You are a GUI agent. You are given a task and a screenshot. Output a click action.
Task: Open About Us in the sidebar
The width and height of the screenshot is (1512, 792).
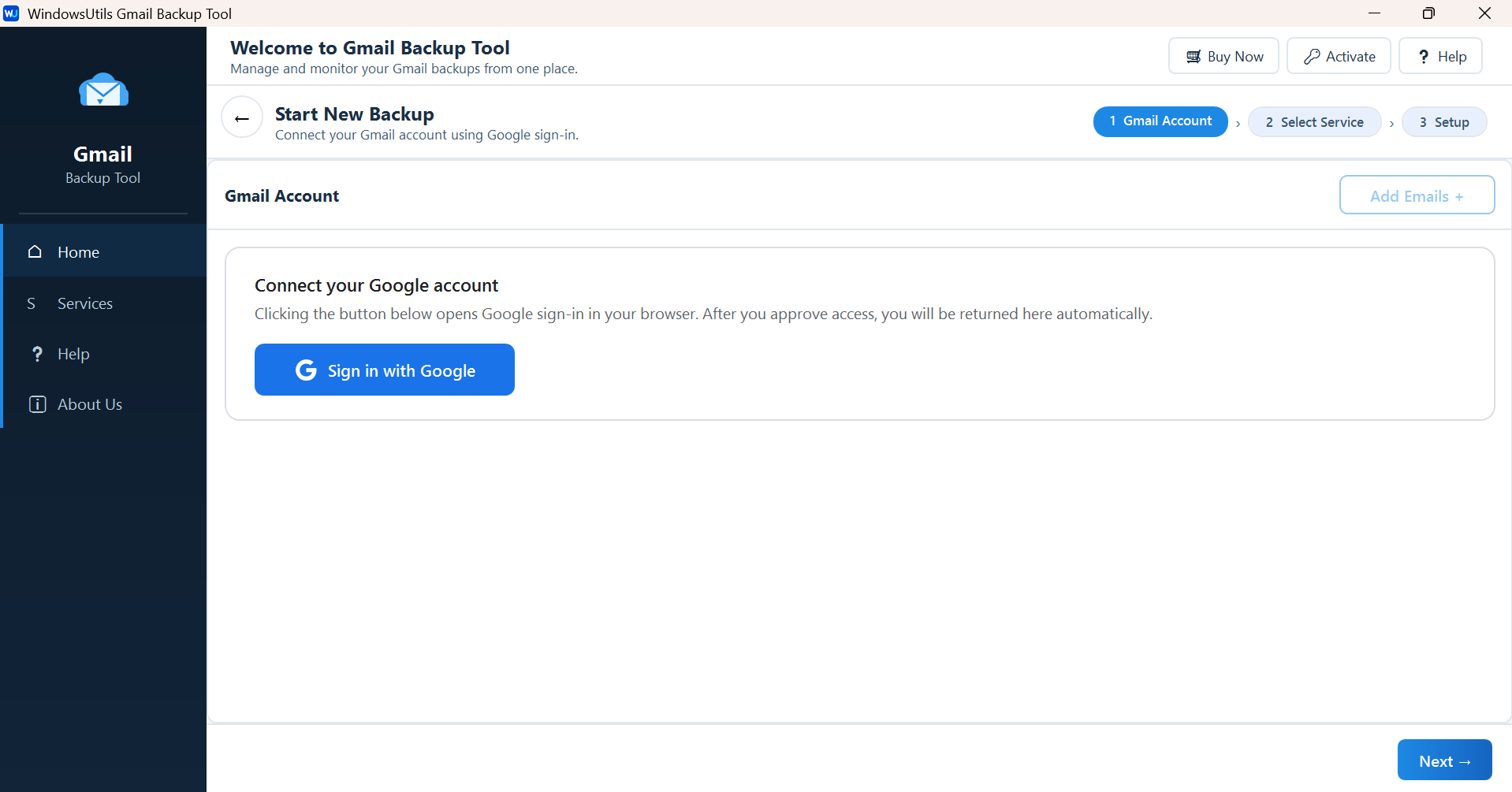(105, 404)
